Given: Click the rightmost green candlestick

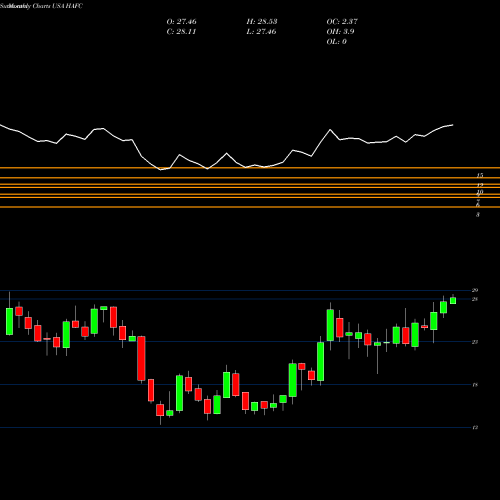Looking at the screenshot, I should [x=453, y=301].
